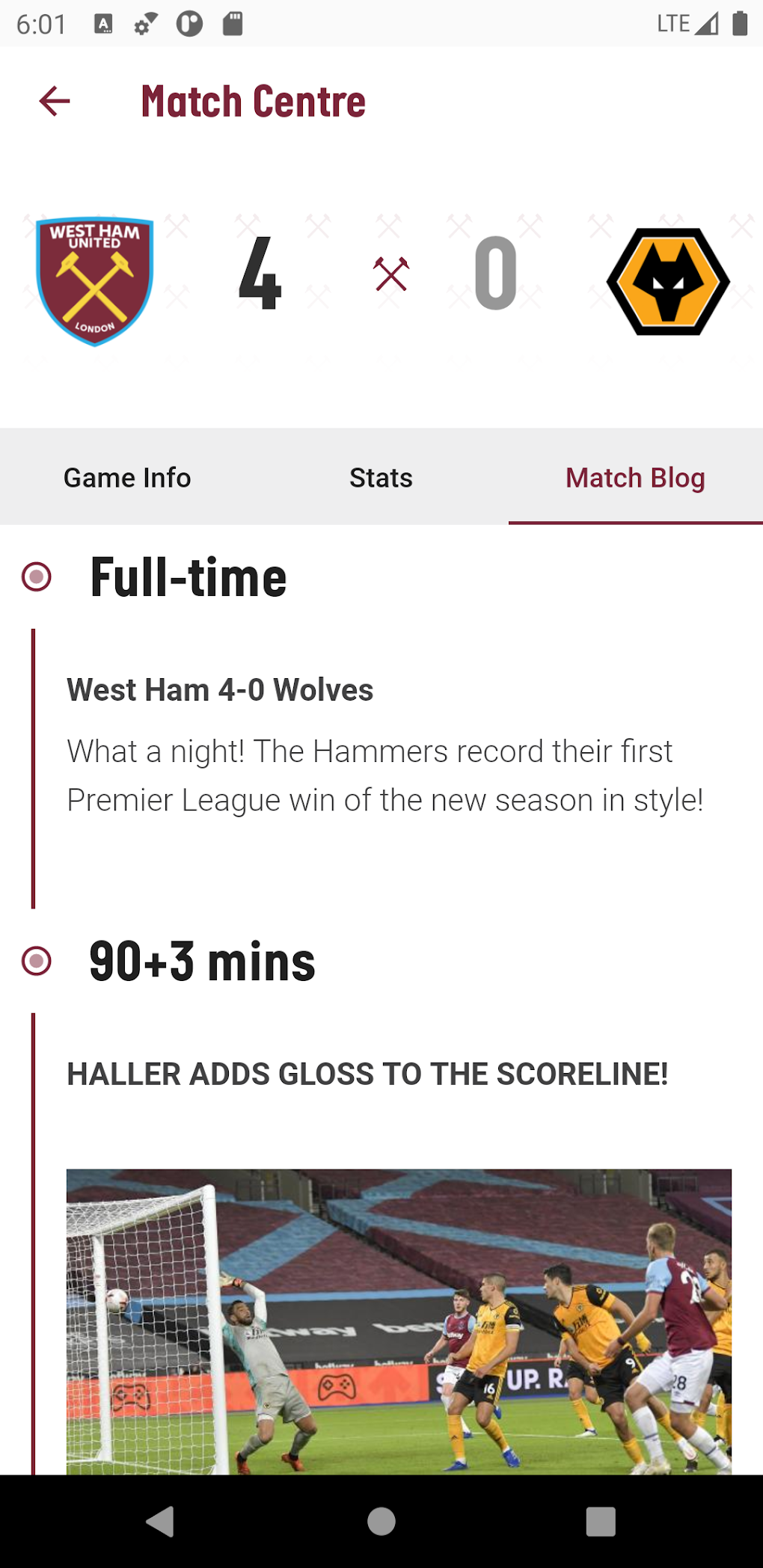The image size is (763, 1568).
Task: Tap the West Ham United crest
Action: click(x=95, y=281)
